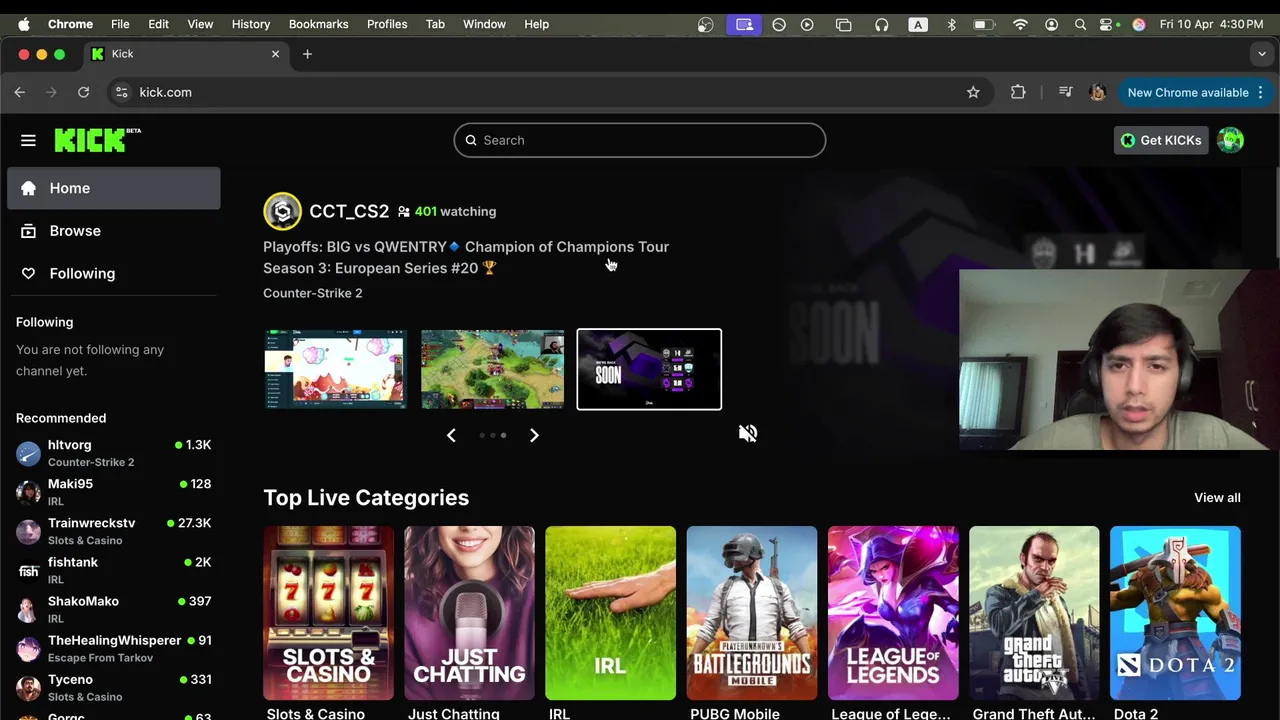Select the second MOBA stream thumbnail
The image size is (1280, 720).
tap(492, 369)
